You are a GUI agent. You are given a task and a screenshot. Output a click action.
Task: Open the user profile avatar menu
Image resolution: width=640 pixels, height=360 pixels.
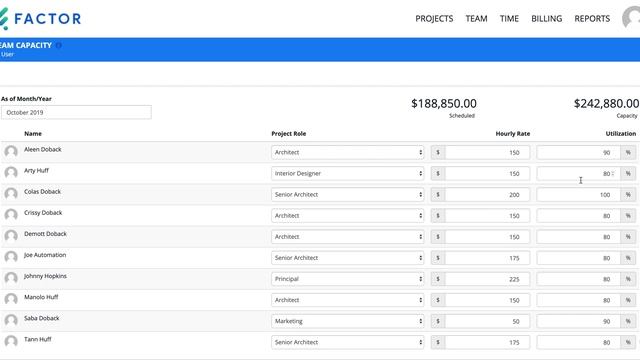[631, 18]
